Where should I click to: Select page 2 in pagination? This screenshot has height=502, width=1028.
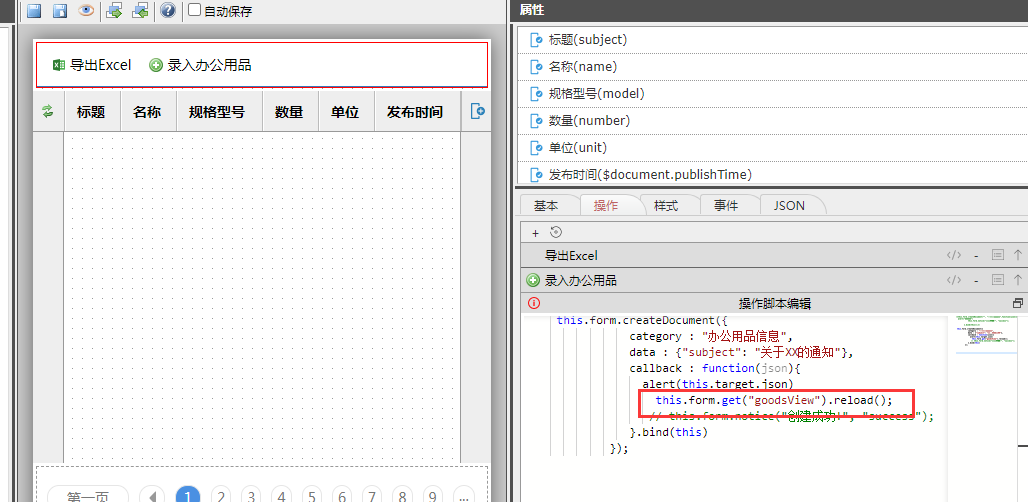tap(221, 497)
